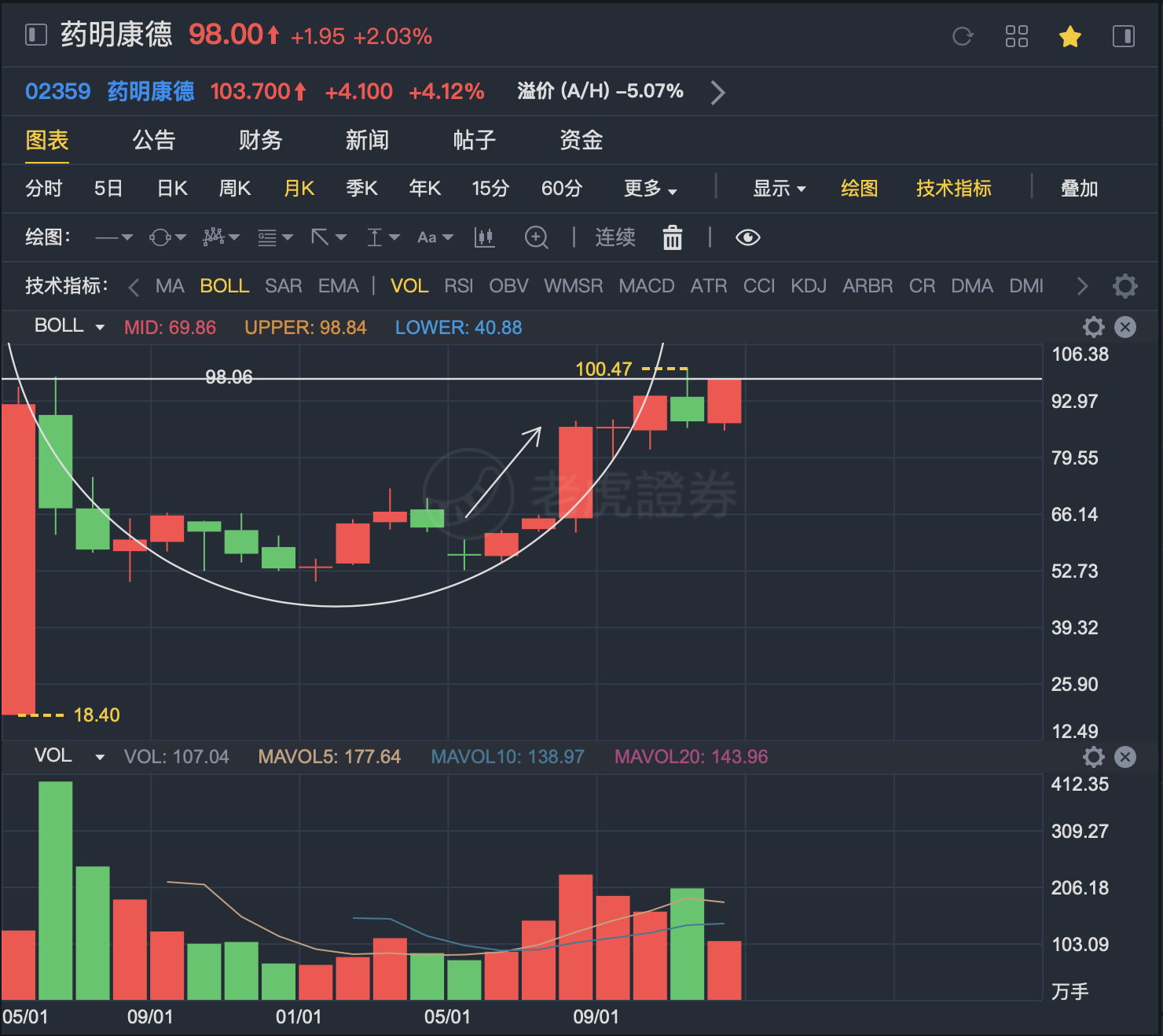Disable the BOLL indicator in list

coord(225,286)
